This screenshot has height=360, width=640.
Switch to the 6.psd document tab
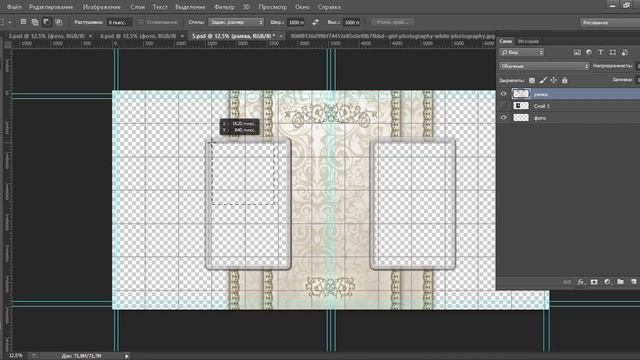(x=138, y=36)
